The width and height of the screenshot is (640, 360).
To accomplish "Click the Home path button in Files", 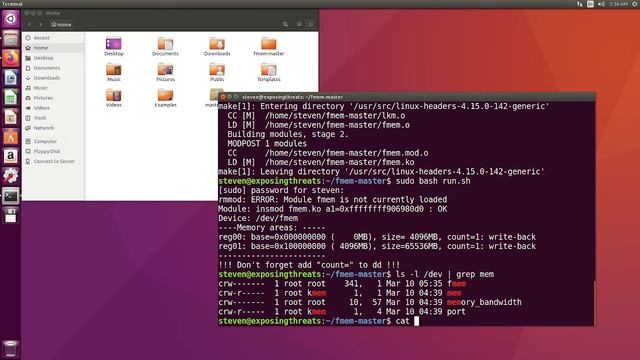I will [x=61, y=24].
